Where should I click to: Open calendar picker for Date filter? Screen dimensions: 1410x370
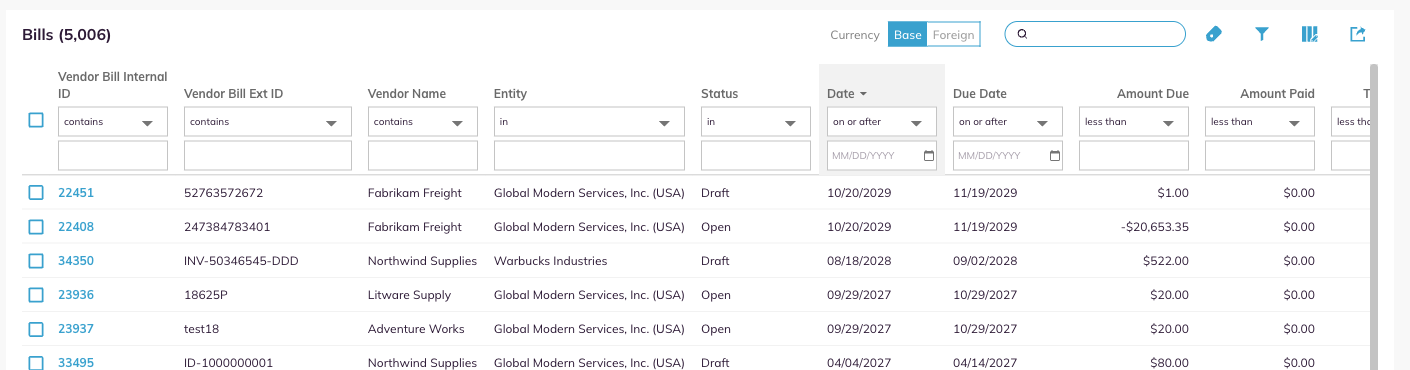tap(929, 156)
